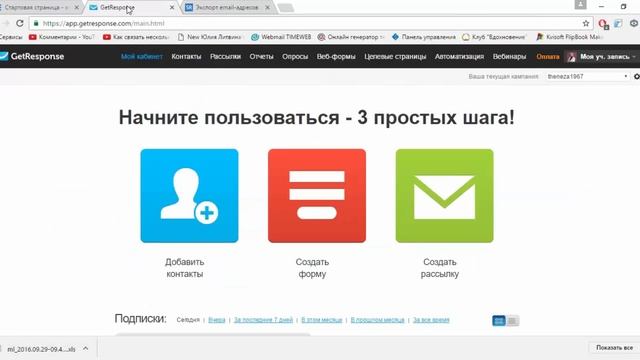The width and height of the screenshot is (640, 360).
Task: Close the Стартовая страница tab
Action: click(76, 7)
